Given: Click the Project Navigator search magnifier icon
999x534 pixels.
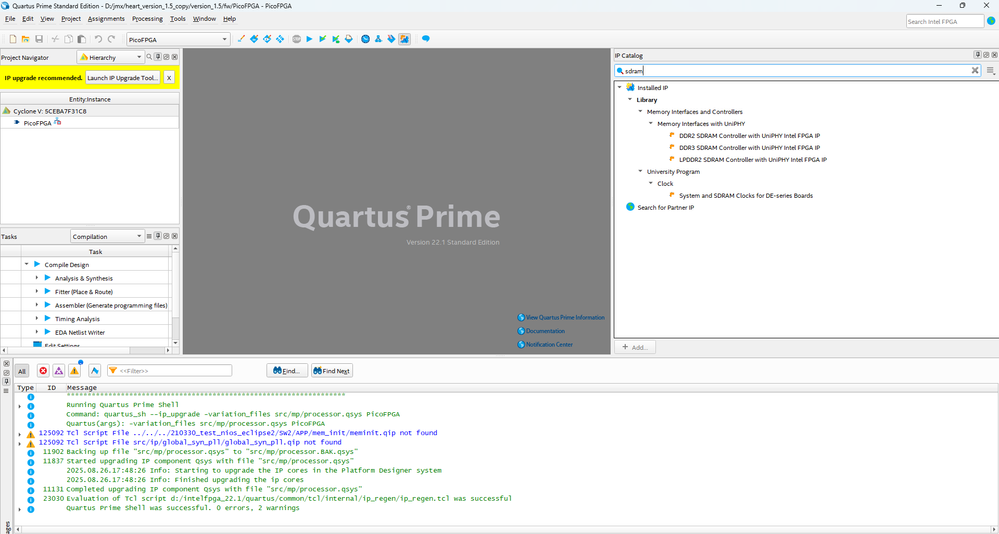Looking at the screenshot, I should pos(150,57).
